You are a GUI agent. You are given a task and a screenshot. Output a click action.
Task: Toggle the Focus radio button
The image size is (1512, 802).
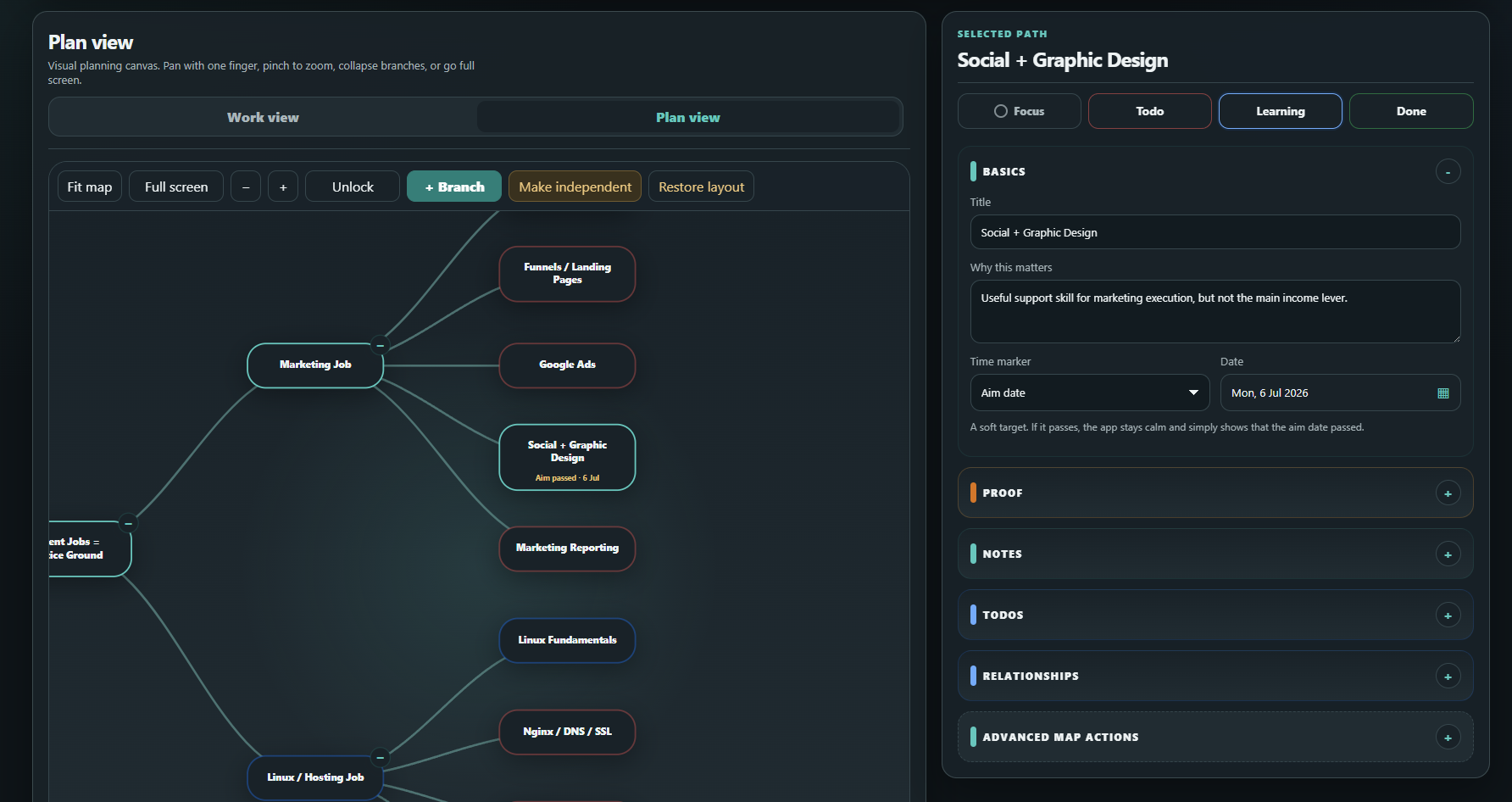point(1019,111)
